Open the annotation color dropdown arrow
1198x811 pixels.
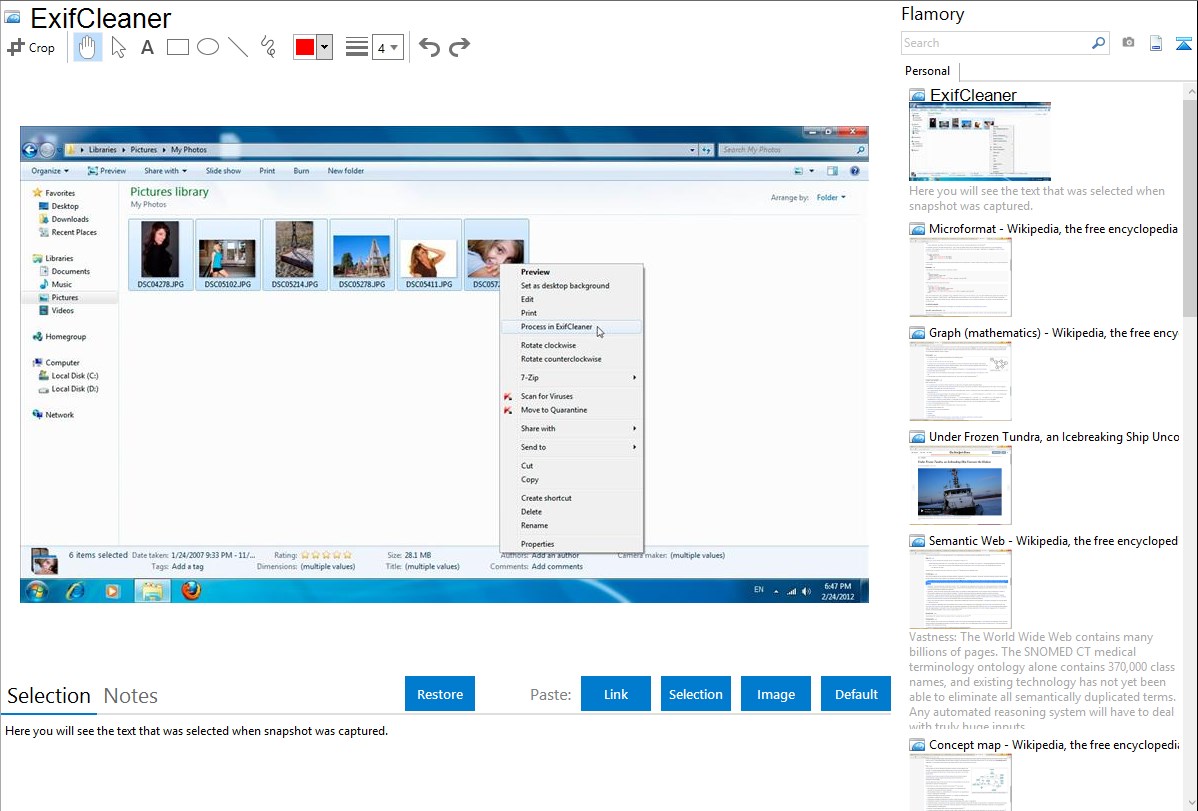point(325,47)
